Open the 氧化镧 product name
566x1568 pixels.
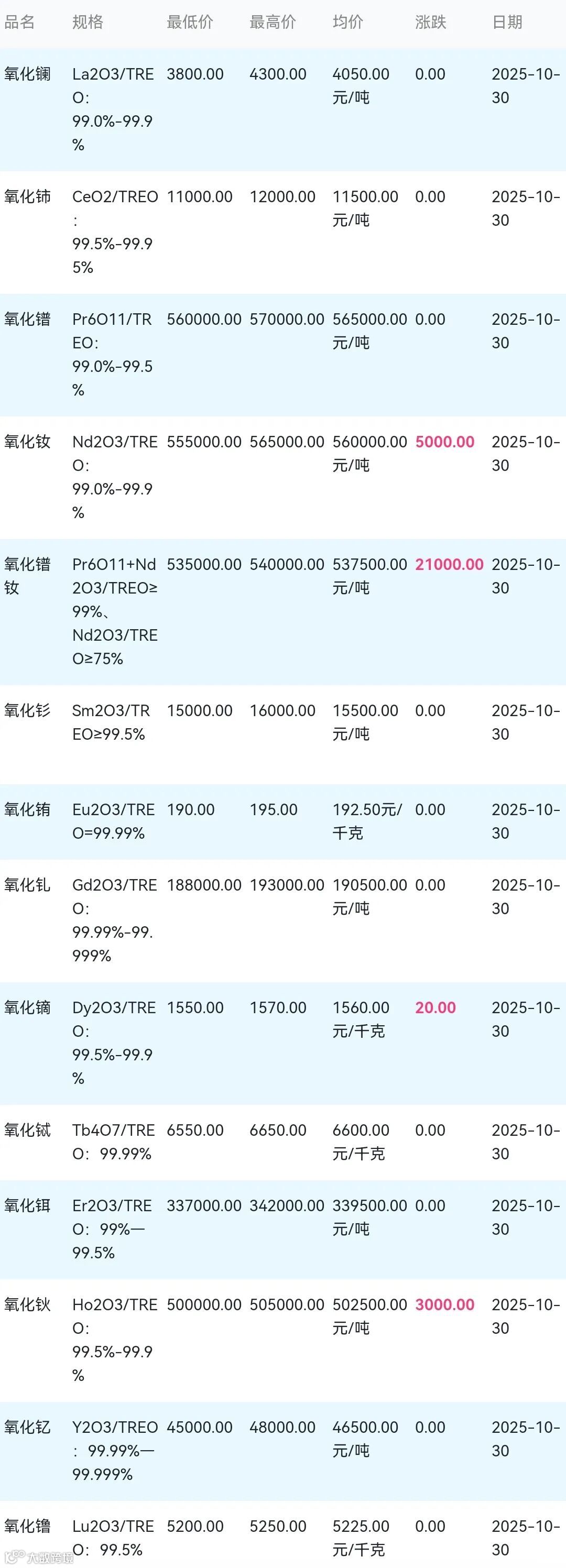pos(27,74)
